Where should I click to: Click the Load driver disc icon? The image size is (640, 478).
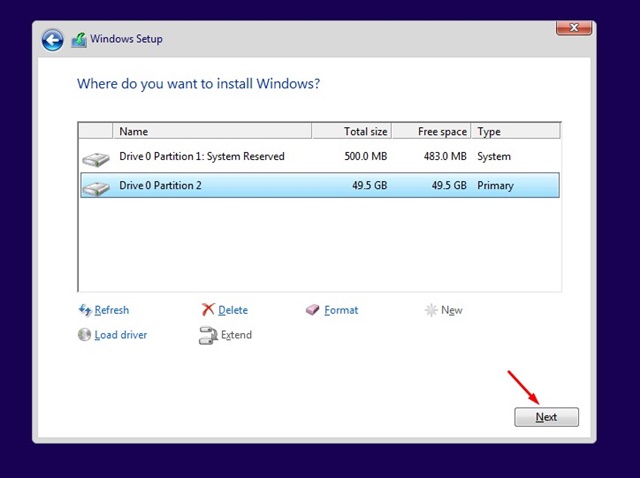click(84, 335)
